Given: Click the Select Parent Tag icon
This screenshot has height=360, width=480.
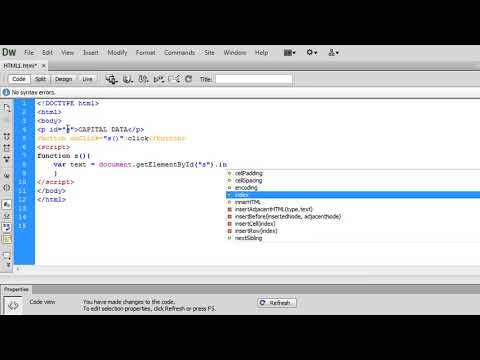Looking at the screenshot, I should 7,175.
